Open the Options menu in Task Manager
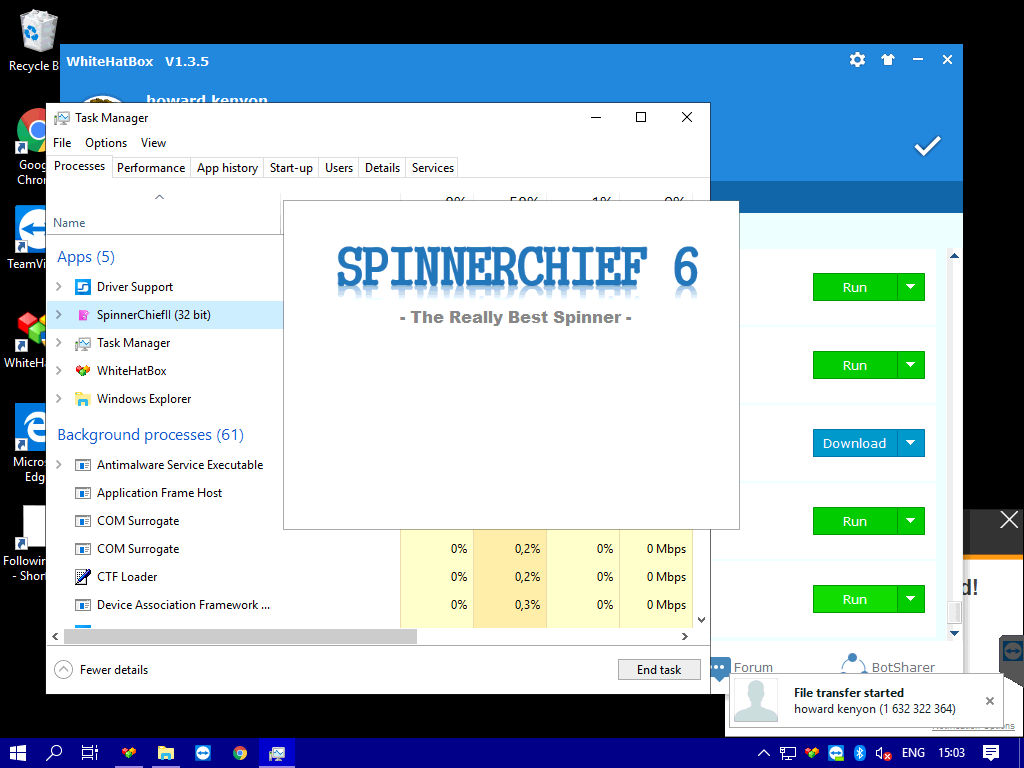 click(x=106, y=143)
